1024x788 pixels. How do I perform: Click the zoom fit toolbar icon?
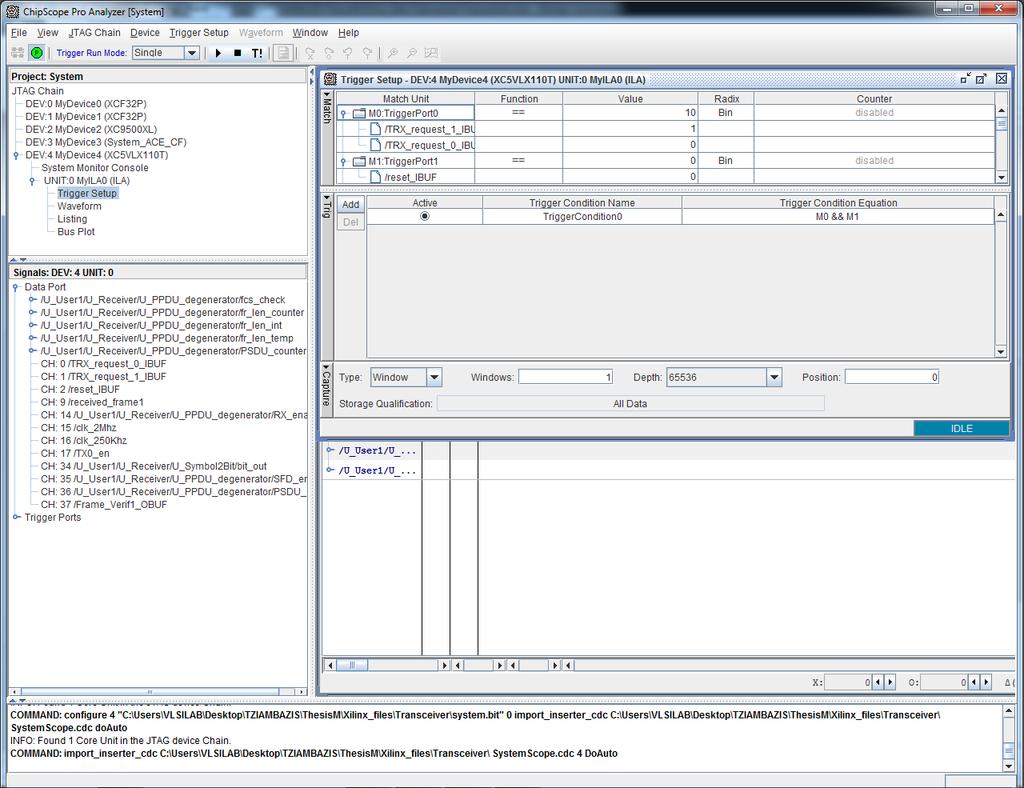click(x=431, y=53)
